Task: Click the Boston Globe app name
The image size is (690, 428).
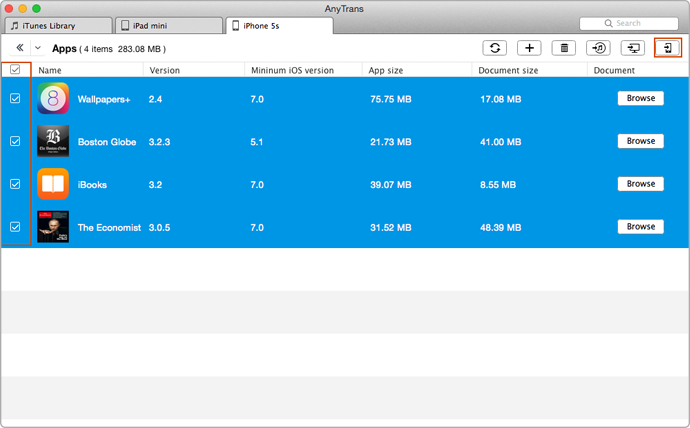Action: click(x=107, y=142)
